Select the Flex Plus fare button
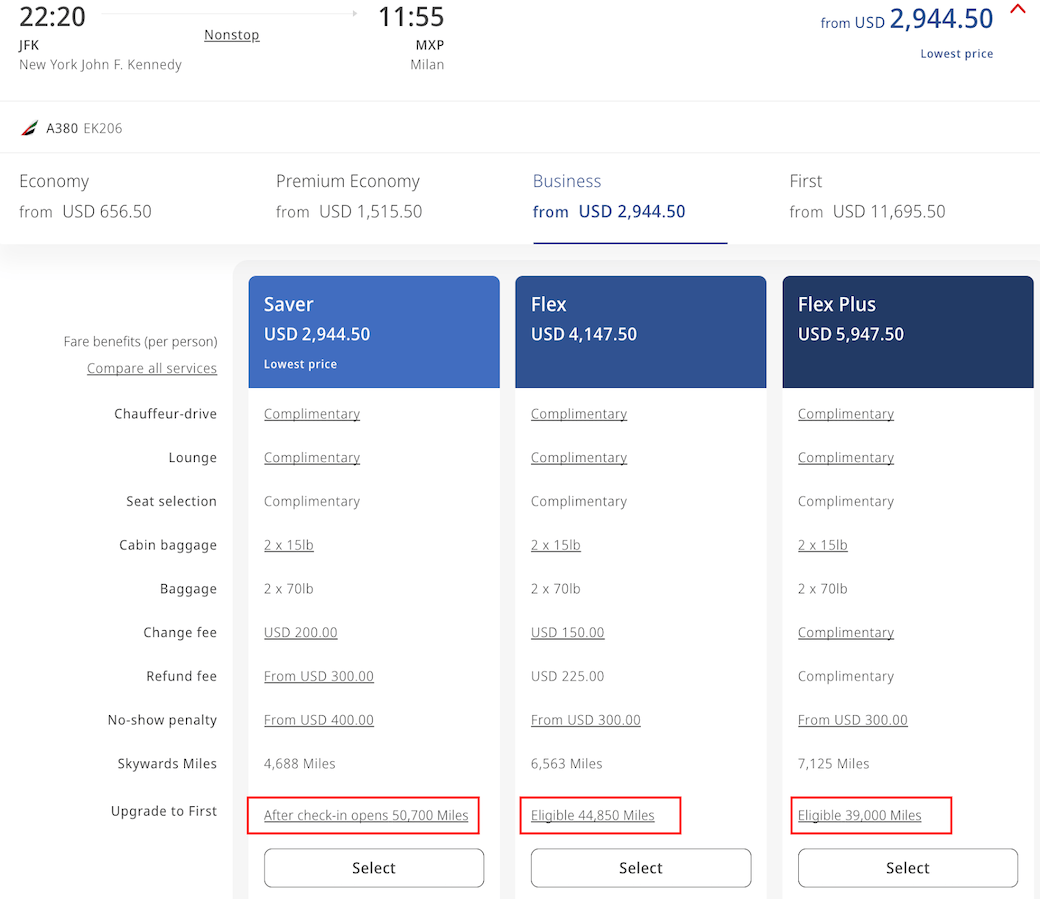 click(907, 868)
